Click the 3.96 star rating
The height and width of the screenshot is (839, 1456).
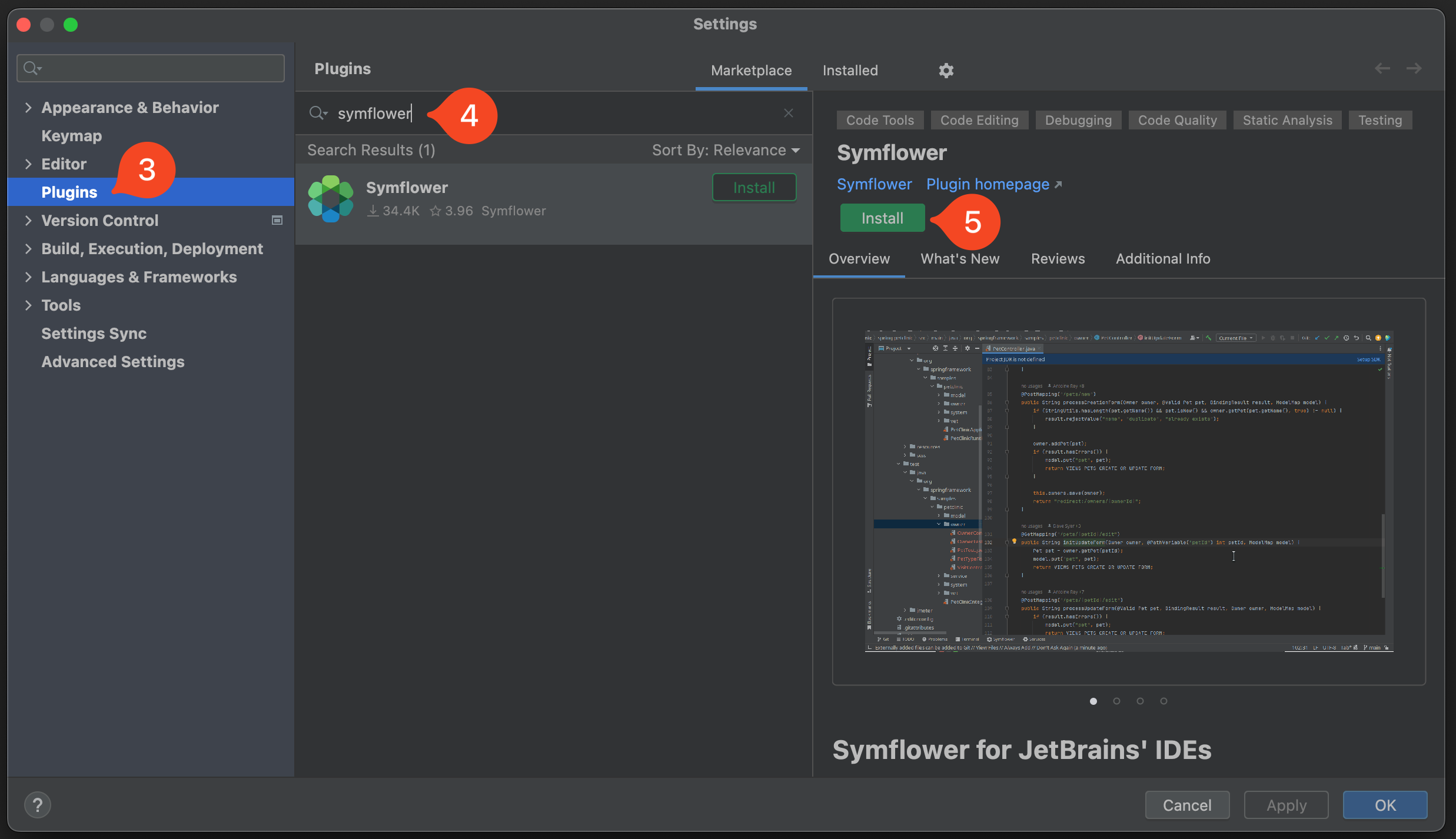[x=451, y=211]
